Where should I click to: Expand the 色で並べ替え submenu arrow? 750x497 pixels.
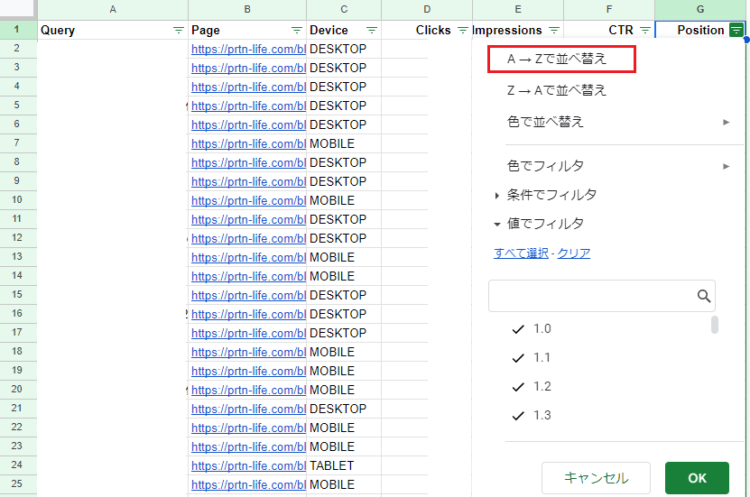coord(726,122)
